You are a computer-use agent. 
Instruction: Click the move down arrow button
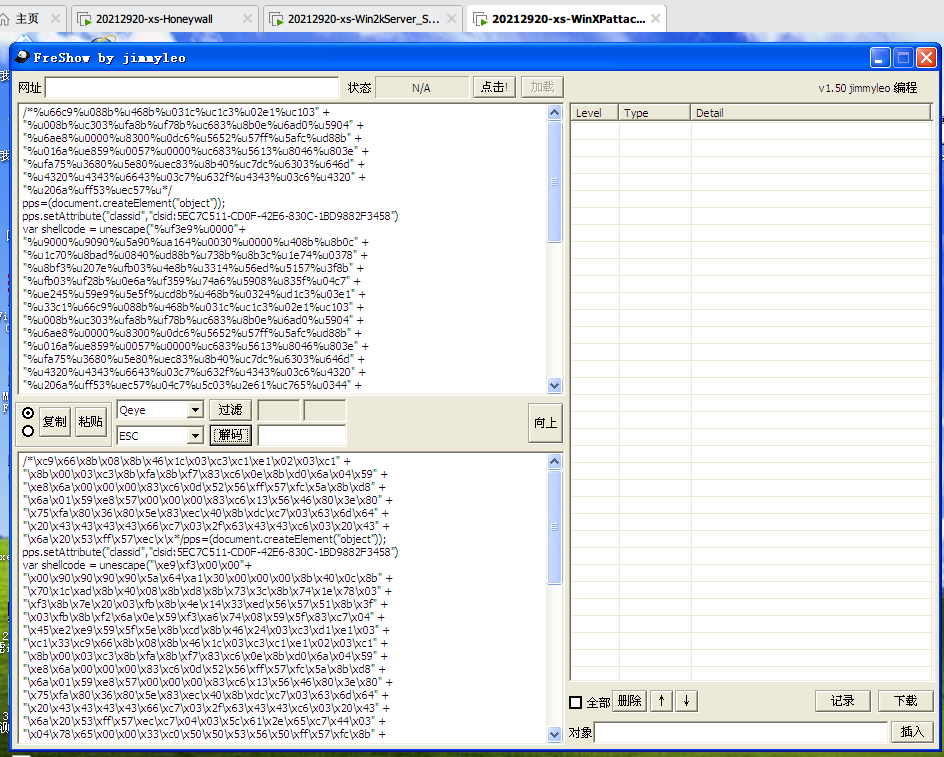point(686,701)
